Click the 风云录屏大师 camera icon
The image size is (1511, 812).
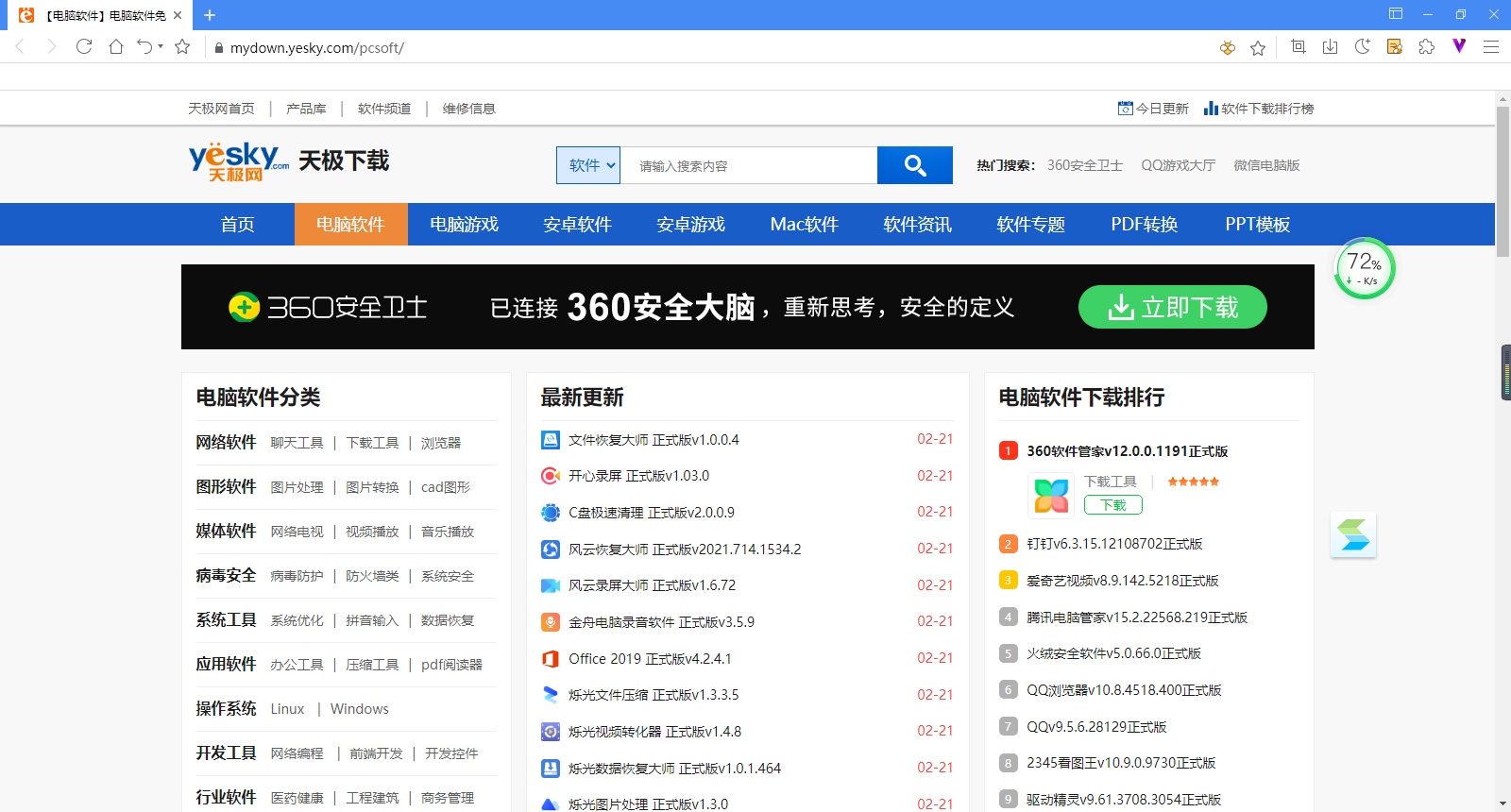point(551,585)
